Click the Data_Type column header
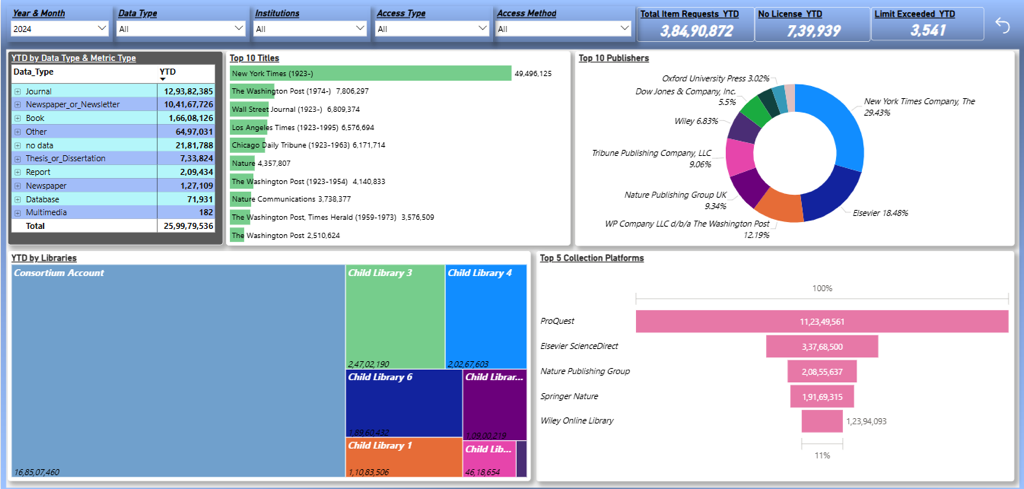Screen dimensions: 1024x489 33,72
